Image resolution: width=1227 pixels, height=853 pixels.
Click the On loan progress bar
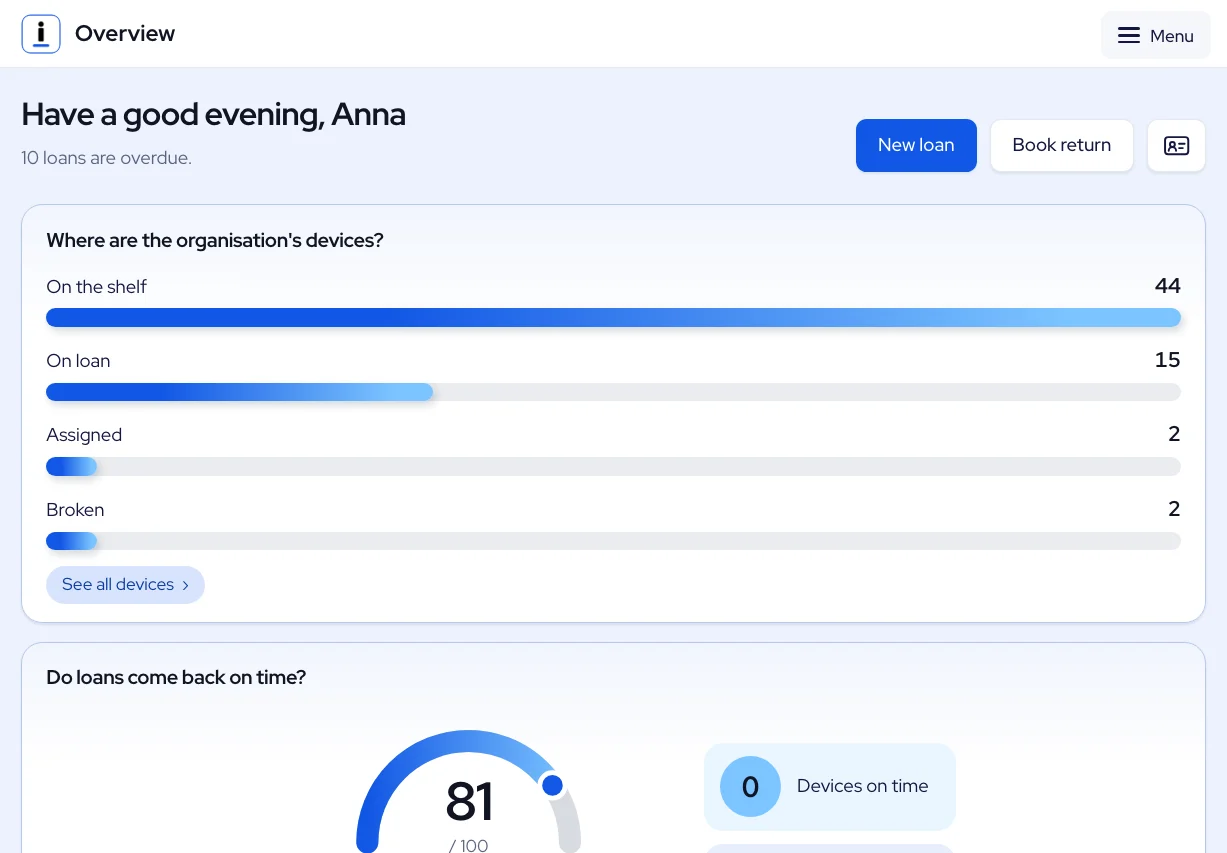pyautogui.click(x=613, y=392)
